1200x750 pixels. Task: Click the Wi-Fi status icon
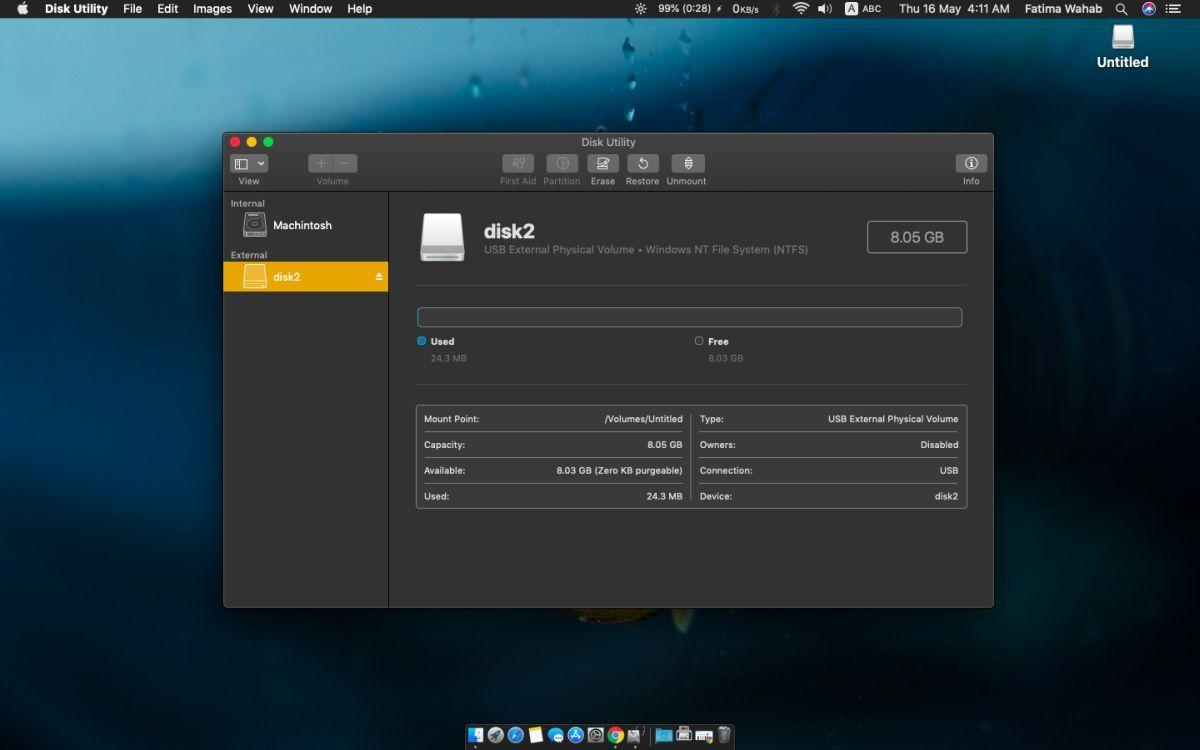pos(800,9)
